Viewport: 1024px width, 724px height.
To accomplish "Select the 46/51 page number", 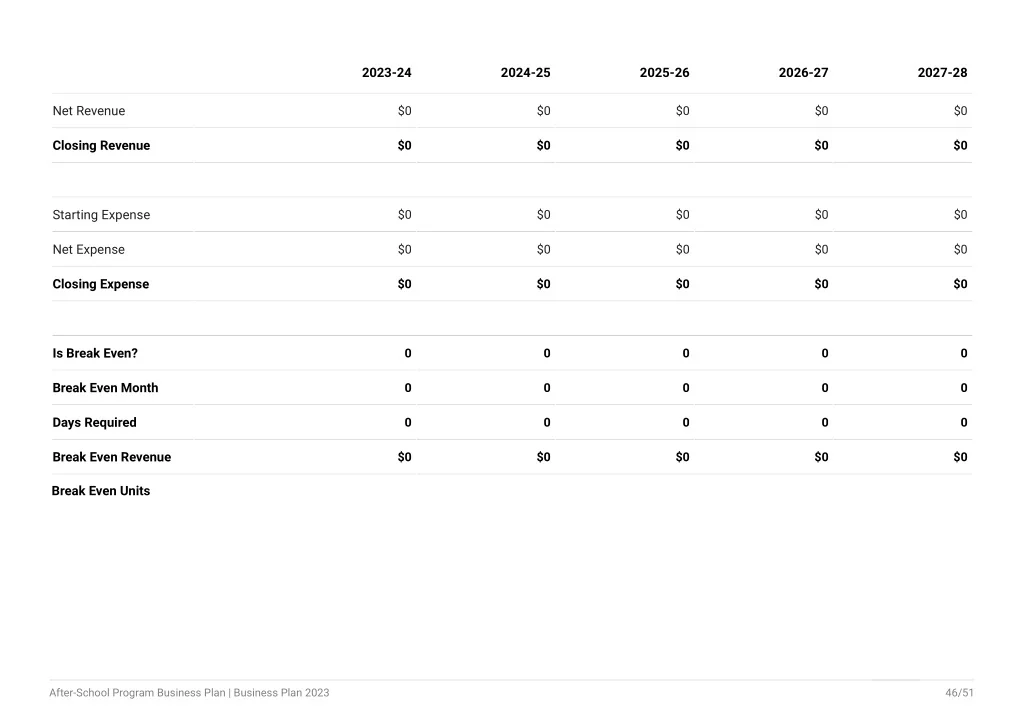I will pyautogui.click(x=959, y=693).
